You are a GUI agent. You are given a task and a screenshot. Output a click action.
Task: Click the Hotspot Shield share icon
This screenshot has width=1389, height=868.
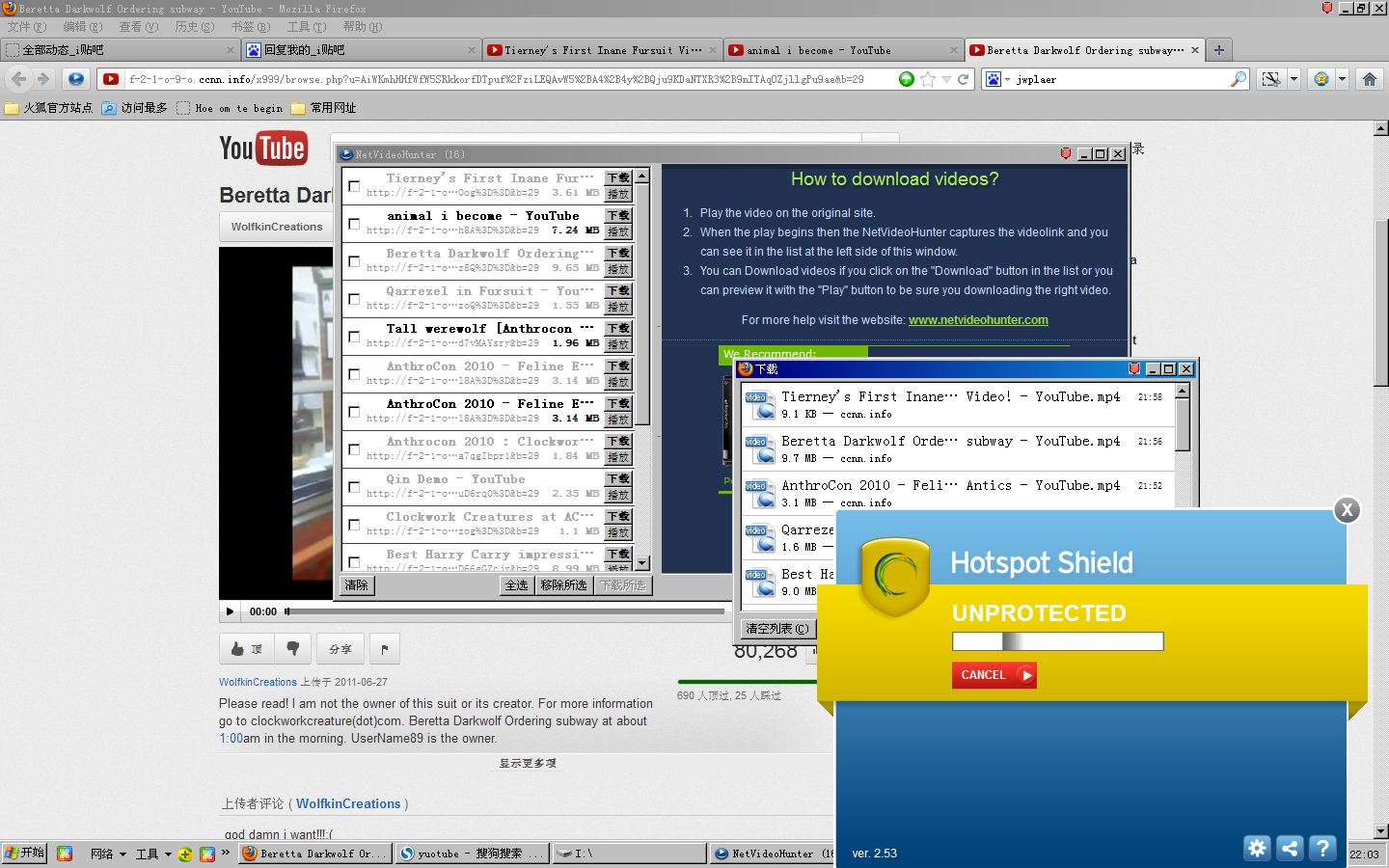[1290, 848]
